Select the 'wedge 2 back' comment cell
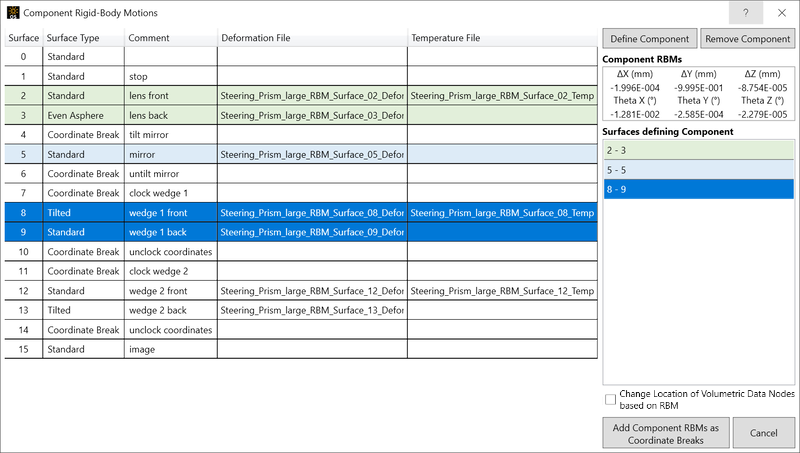Screen dimensions: 800x453 pyautogui.click(x=171, y=310)
